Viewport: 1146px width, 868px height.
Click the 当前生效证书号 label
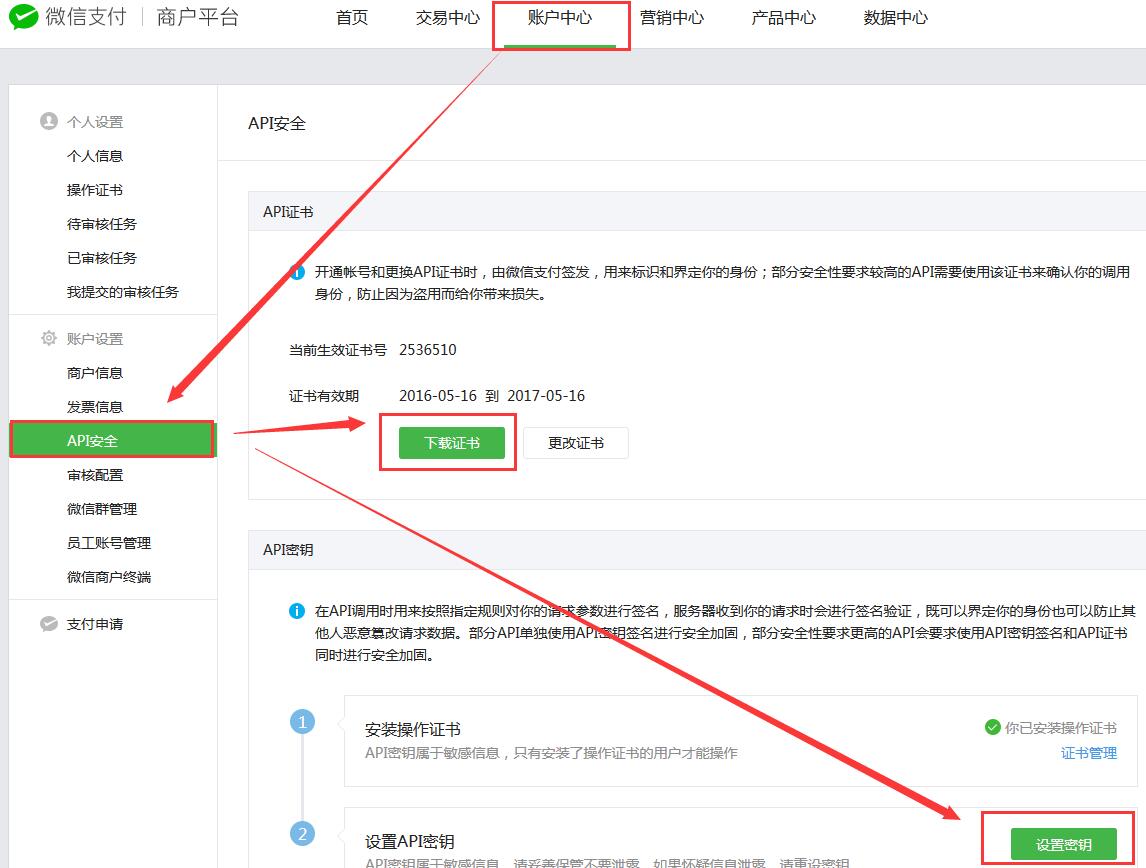(x=338, y=350)
